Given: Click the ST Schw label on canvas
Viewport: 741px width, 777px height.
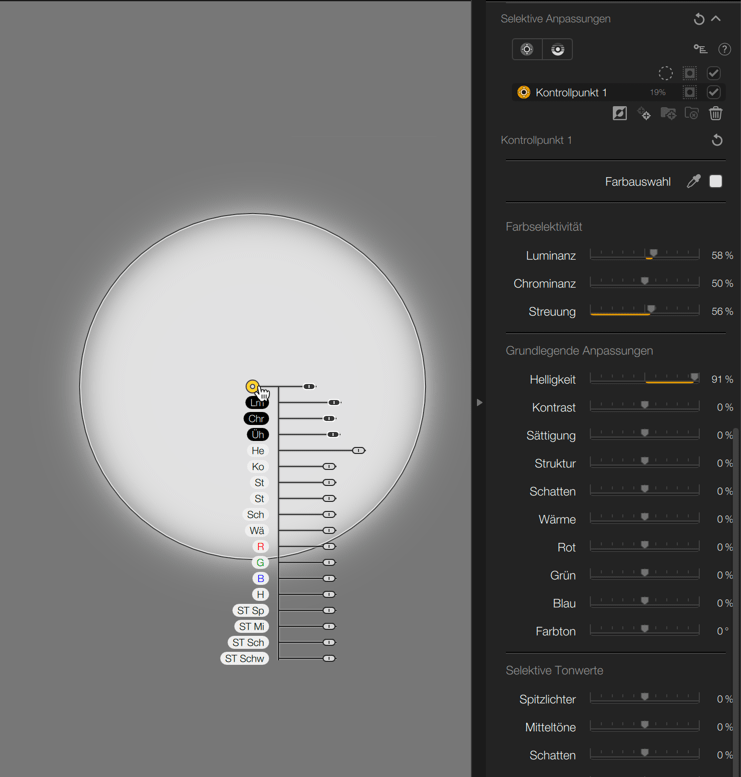Looking at the screenshot, I should [x=244, y=659].
